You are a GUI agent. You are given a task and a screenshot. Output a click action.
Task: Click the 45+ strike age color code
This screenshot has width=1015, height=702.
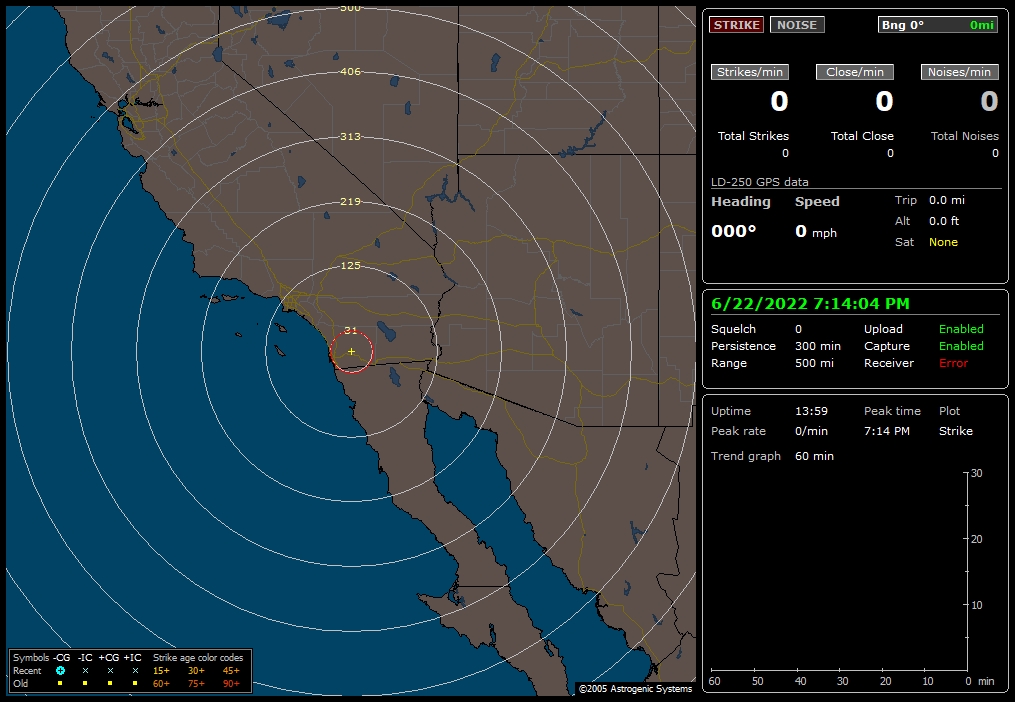point(231,671)
